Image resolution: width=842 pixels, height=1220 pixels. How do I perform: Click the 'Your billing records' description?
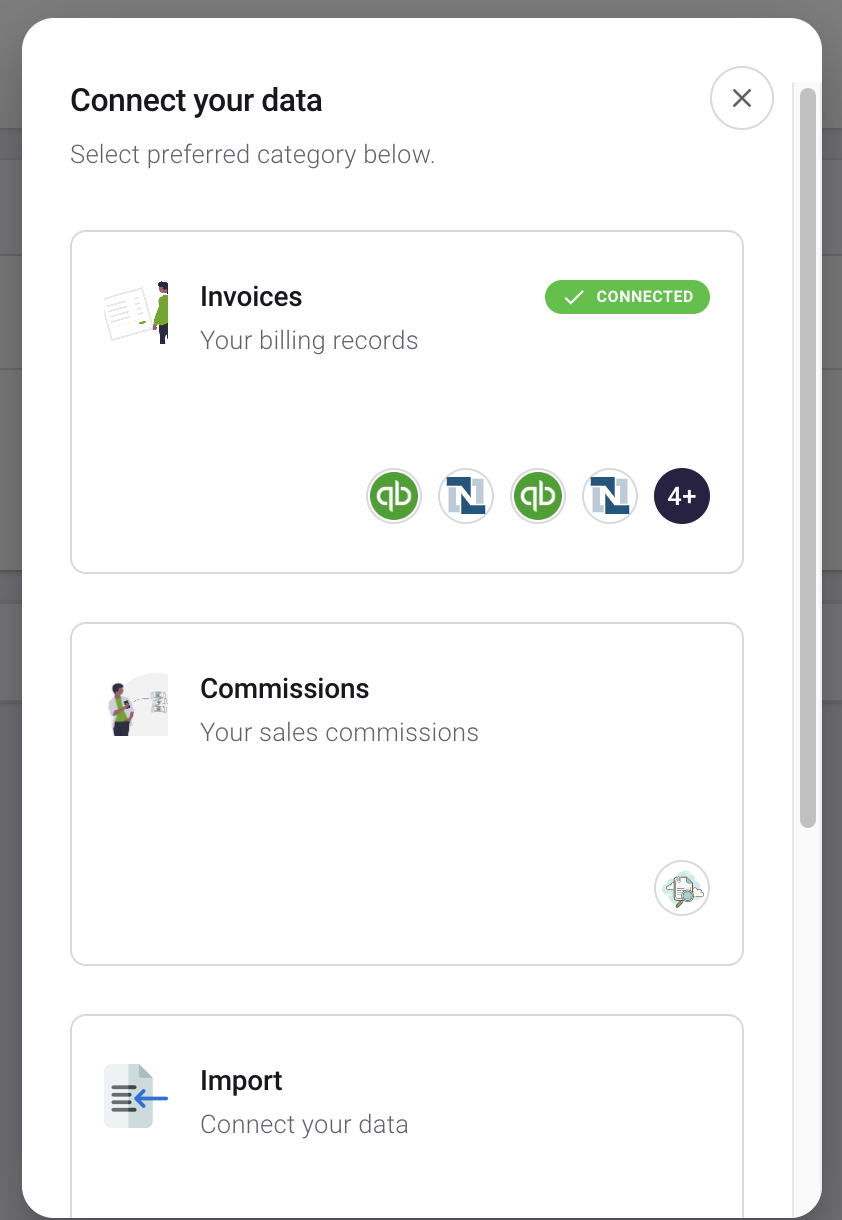point(309,340)
